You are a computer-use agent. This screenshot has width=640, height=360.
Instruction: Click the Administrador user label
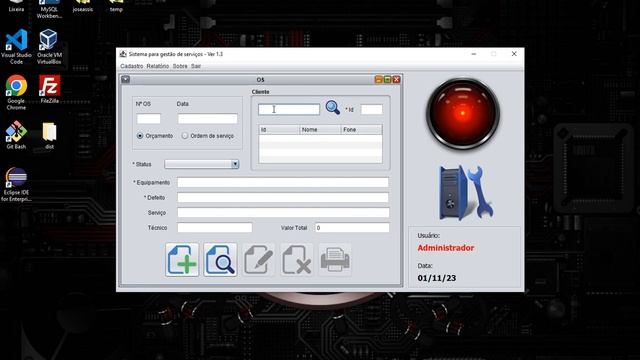point(446,248)
